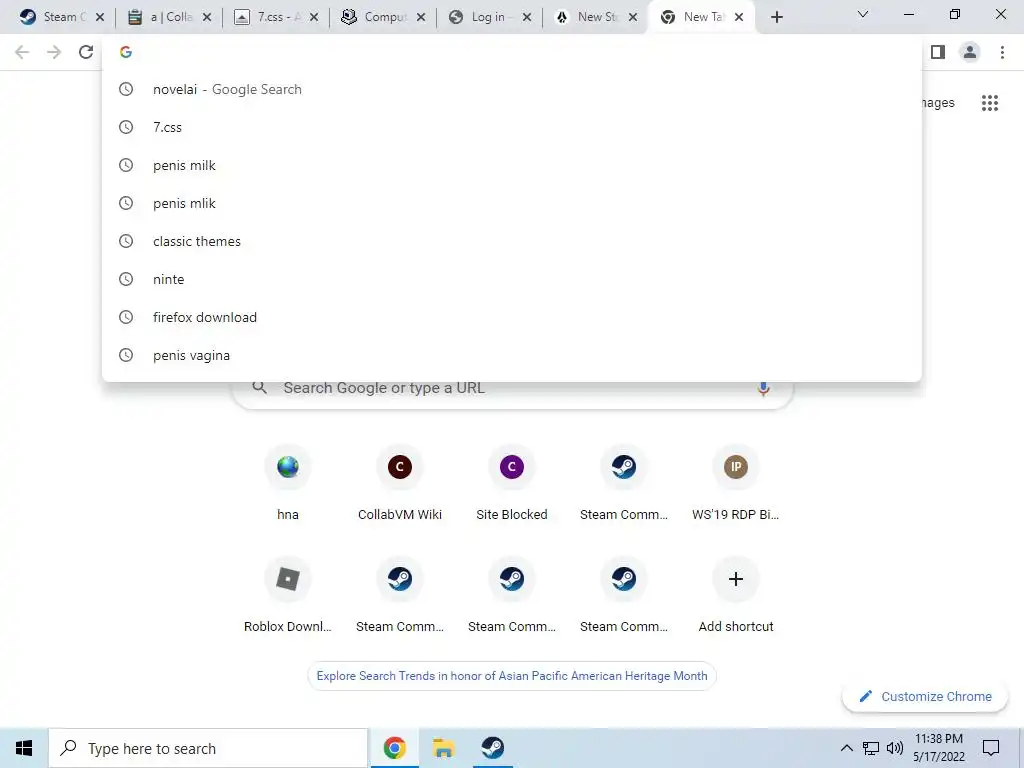This screenshot has height=768, width=1024.
Task: Click the Add shortcut plus icon
Action: (x=736, y=579)
